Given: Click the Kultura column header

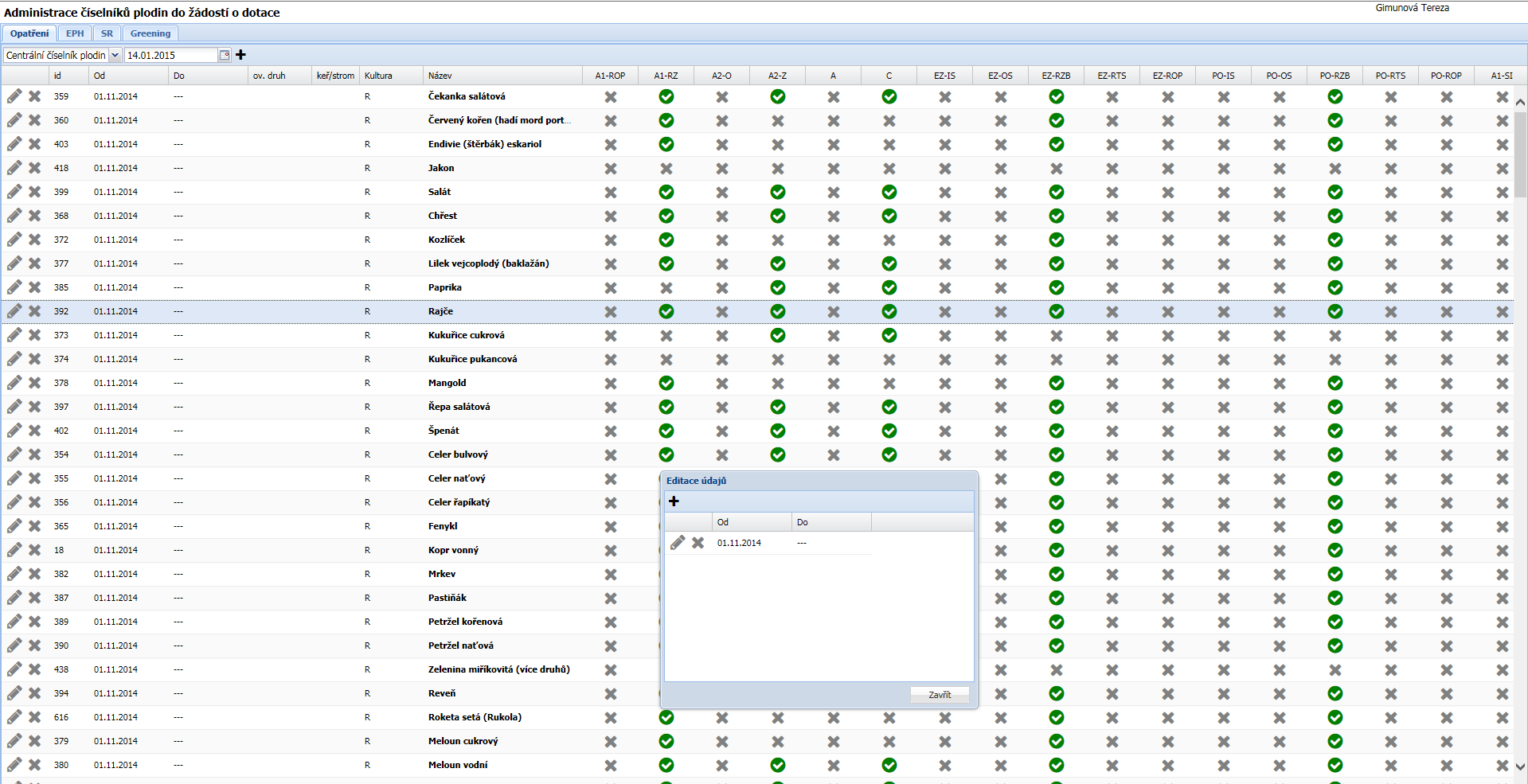Looking at the screenshot, I should point(391,76).
